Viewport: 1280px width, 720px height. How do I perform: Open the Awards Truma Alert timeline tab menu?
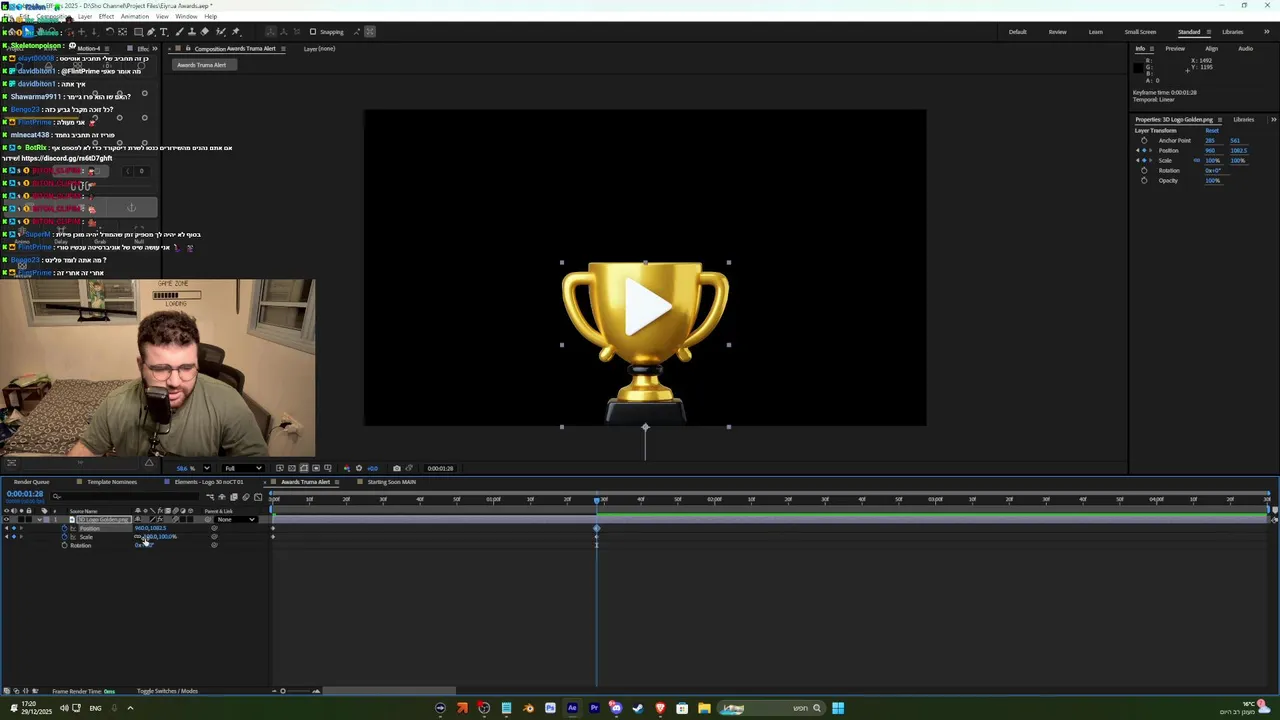click(338, 482)
